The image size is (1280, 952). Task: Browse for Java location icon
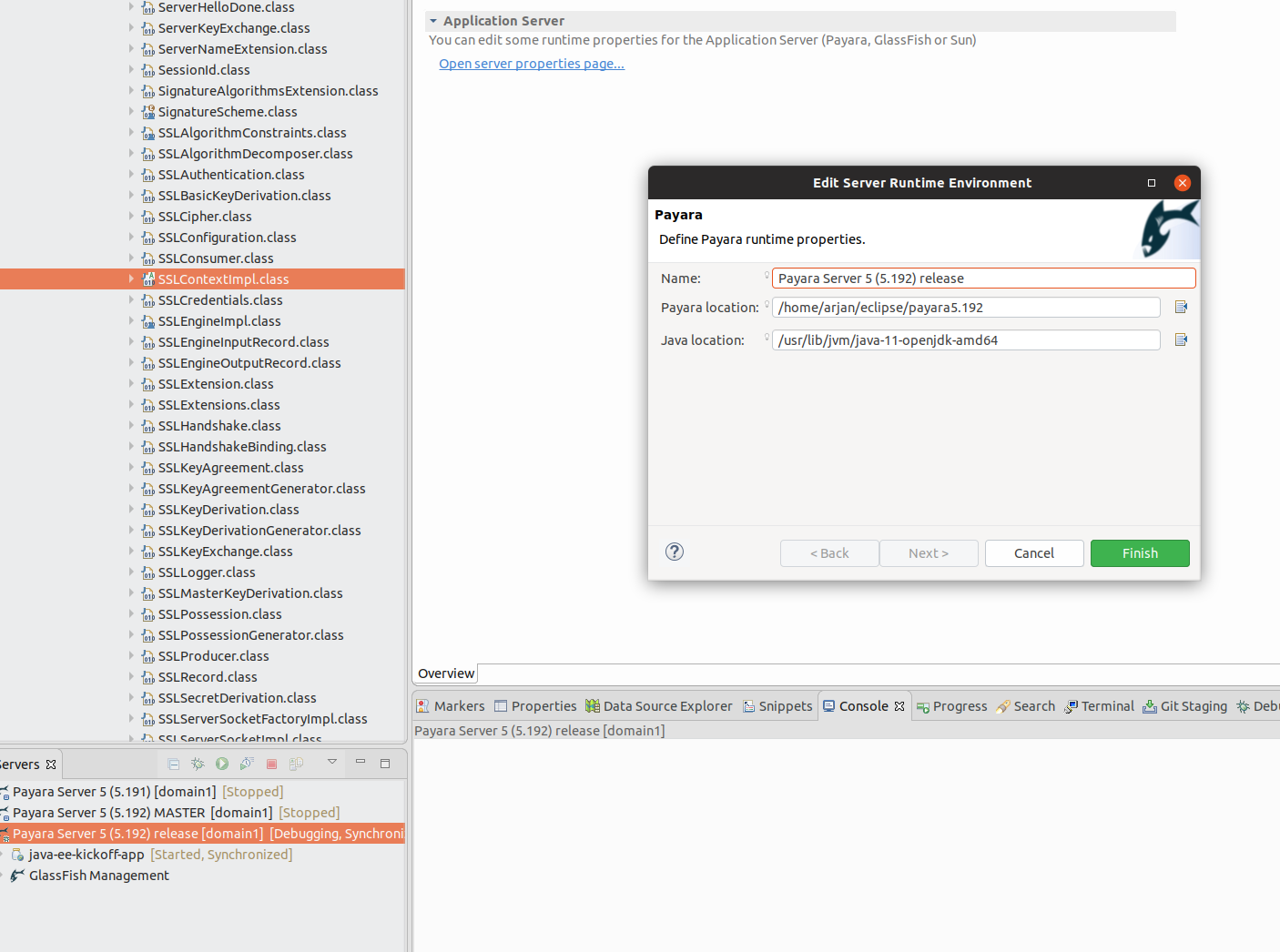pos(1181,340)
